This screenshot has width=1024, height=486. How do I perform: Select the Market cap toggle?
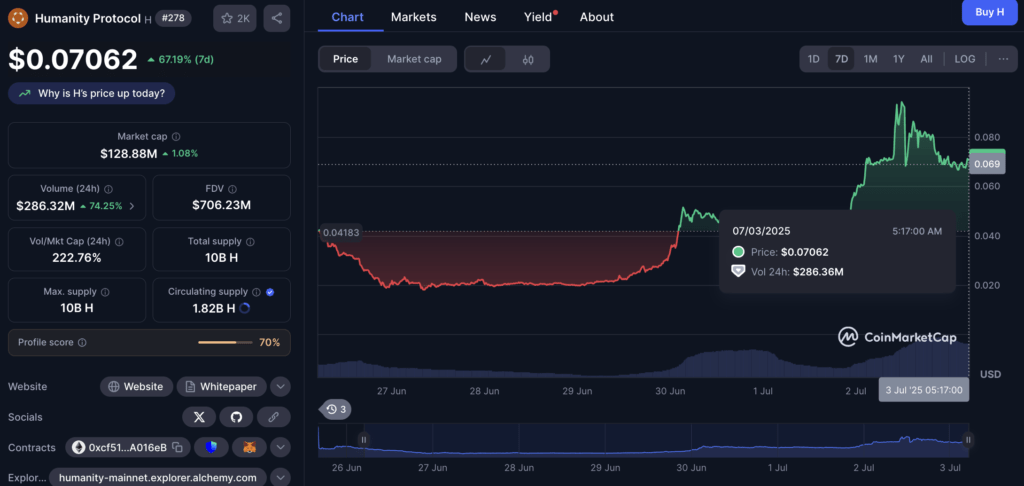[414, 59]
